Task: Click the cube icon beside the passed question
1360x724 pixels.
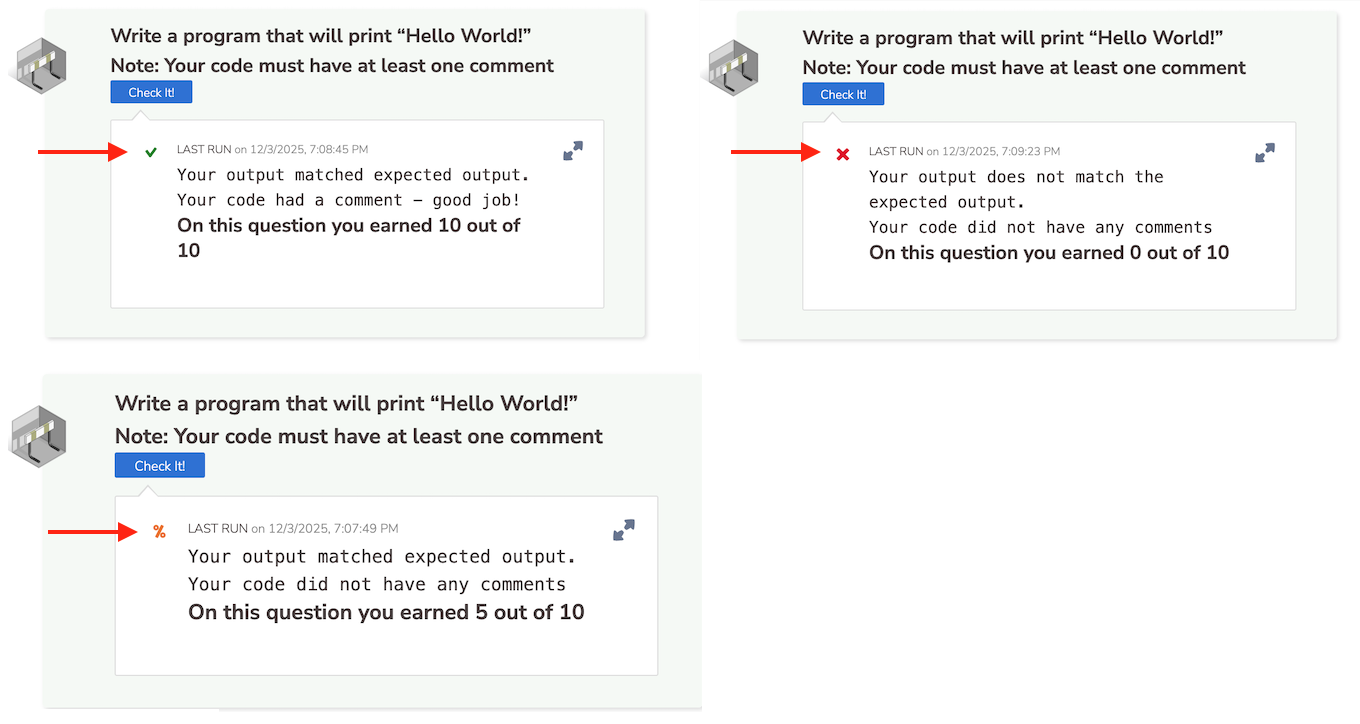Action: pyautogui.click(x=40, y=67)
